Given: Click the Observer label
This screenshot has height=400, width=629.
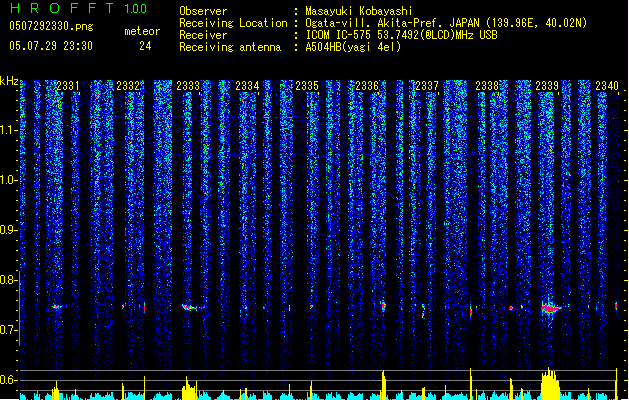Looking at the screenshot, I should pyautogui.click(x=203, y=11).
